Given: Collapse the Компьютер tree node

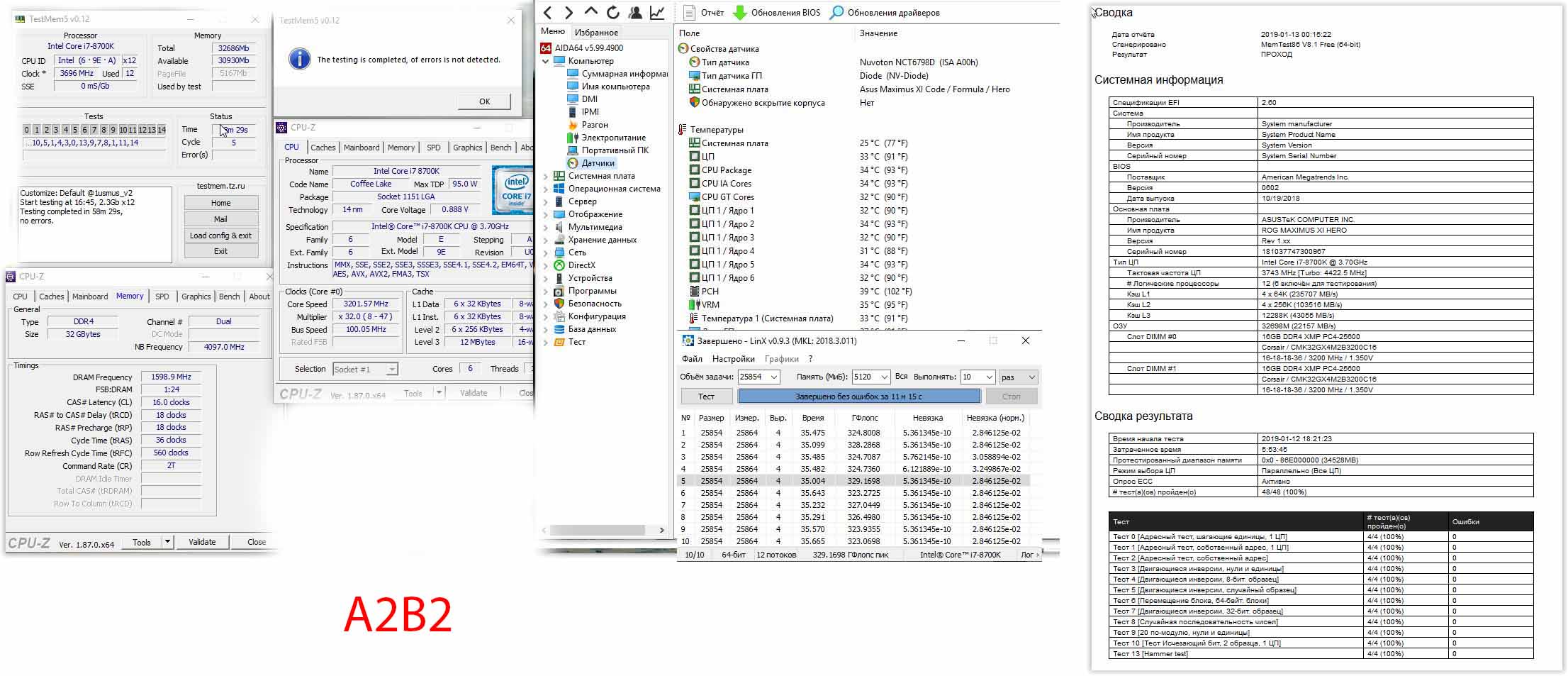Looking at the screenshot, I should tap(545, 61).
